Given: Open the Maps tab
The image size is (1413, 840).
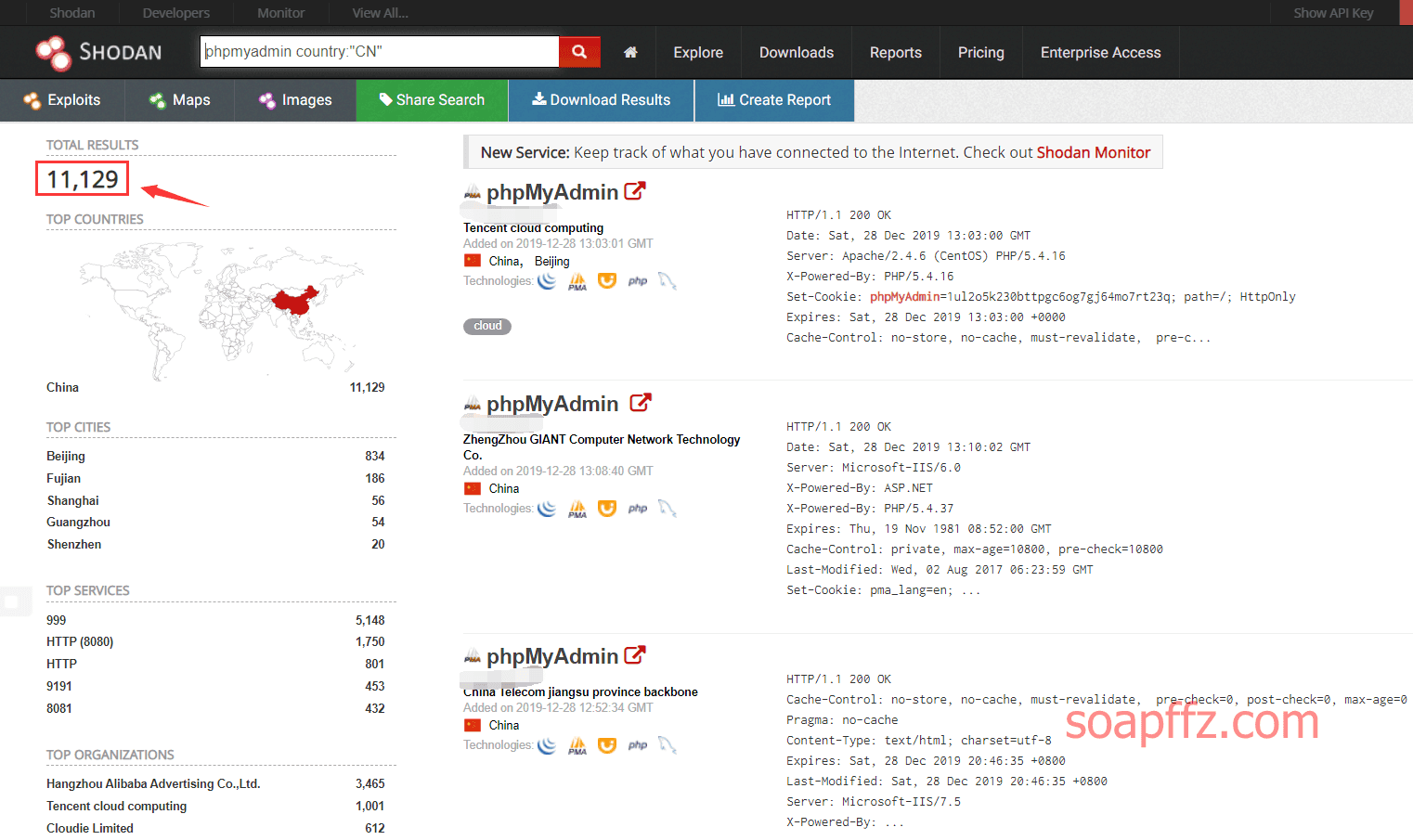Looking at the screenshot, I should [180, 100].
